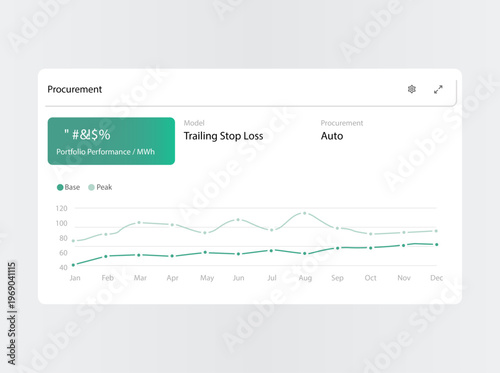The height and width of the screenshot is (373, 500).
Task: Click the May label on the x-axis
Action: [207, 278]
